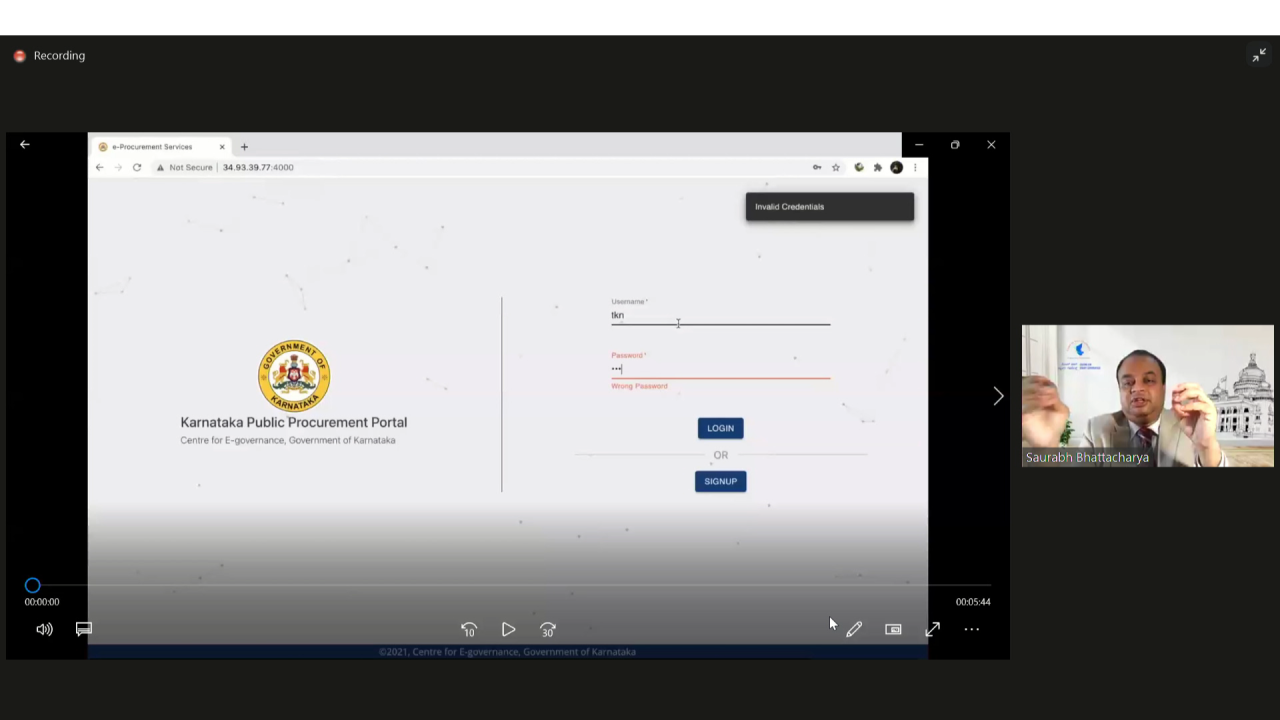The image size is (1280, 720).
Task: Open the mini player view icon
Action: [x=893, y=629]
